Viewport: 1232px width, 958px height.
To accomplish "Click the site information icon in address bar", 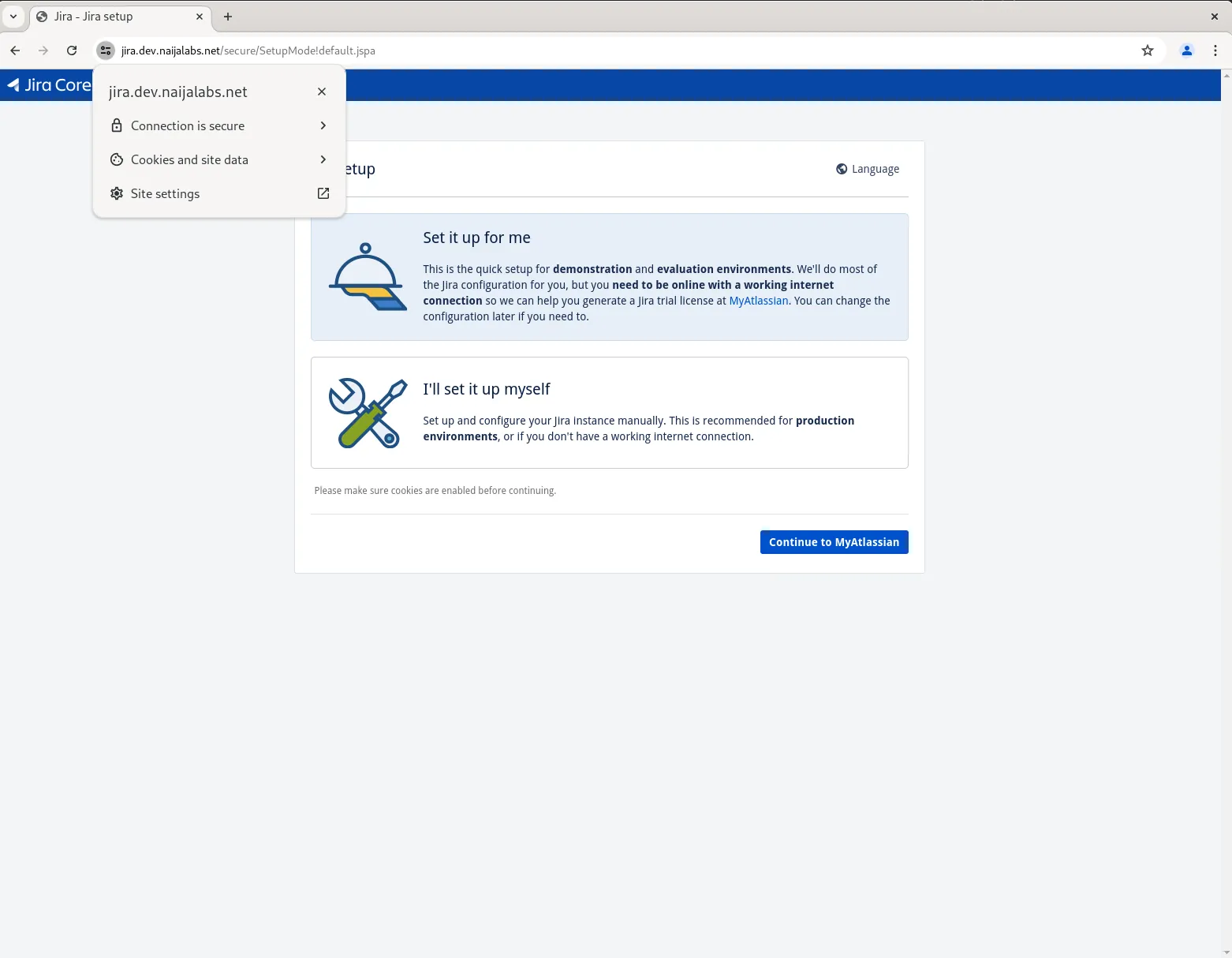I will tap(106, 51).
